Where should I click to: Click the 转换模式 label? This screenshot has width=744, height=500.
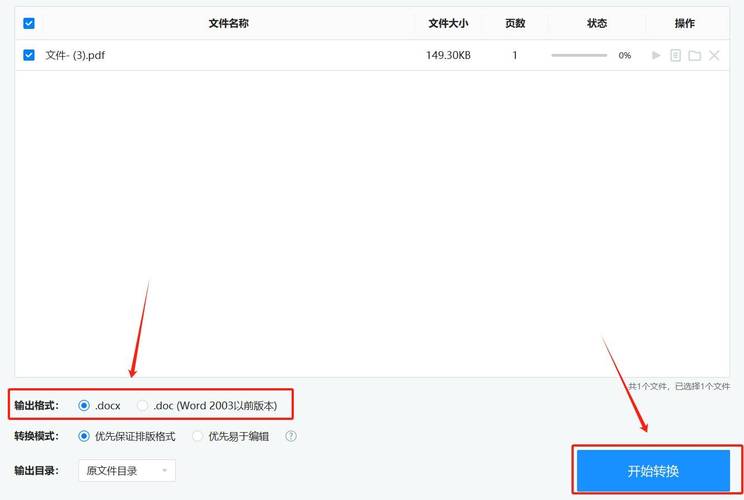(x=37, y=436)
